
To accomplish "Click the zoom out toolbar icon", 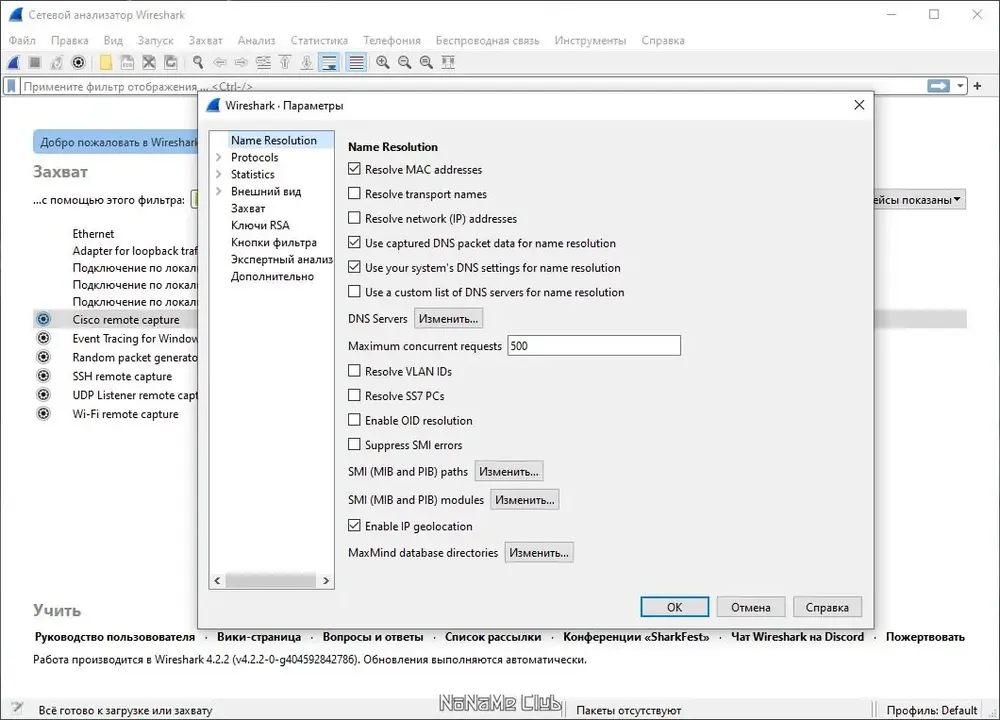I will coord(404,62).
